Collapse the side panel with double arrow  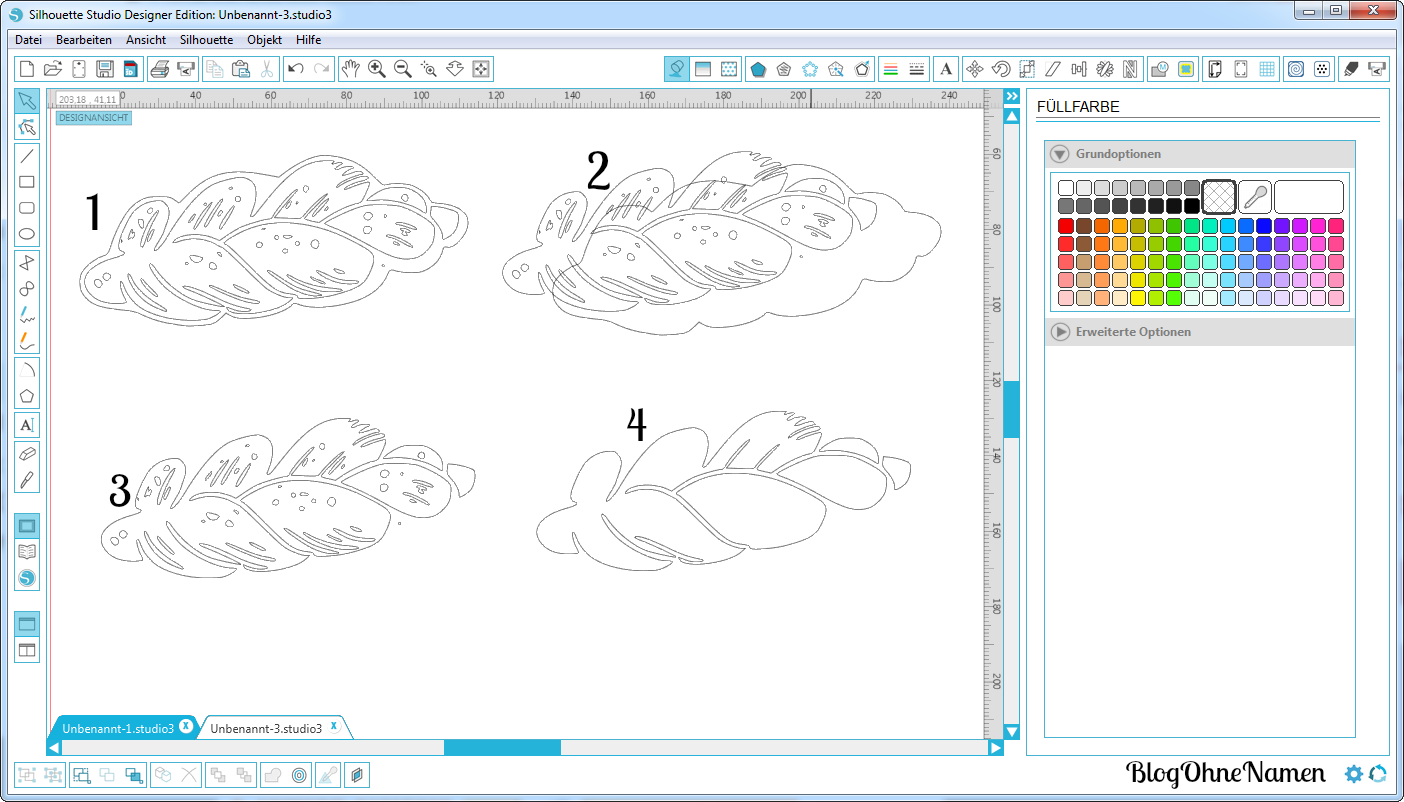coord(1011,96)
